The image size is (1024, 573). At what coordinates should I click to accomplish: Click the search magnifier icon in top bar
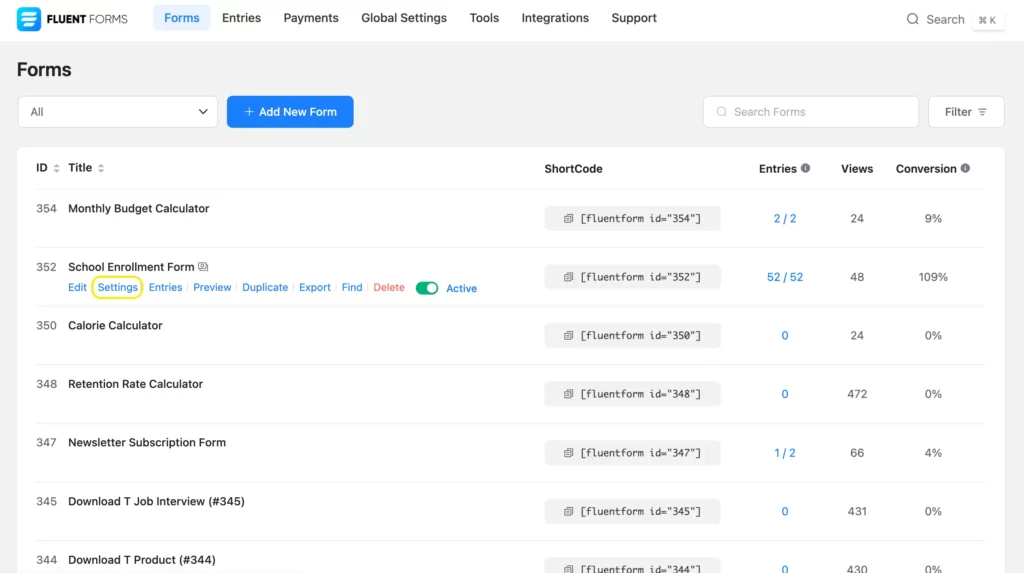click(x=912, y=19)
